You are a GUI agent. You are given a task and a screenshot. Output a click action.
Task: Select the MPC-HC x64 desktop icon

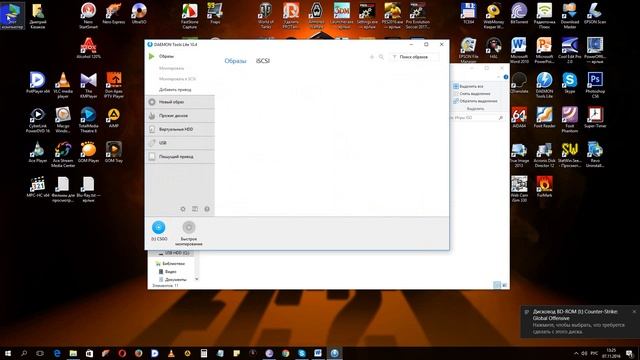click(38, 187)
